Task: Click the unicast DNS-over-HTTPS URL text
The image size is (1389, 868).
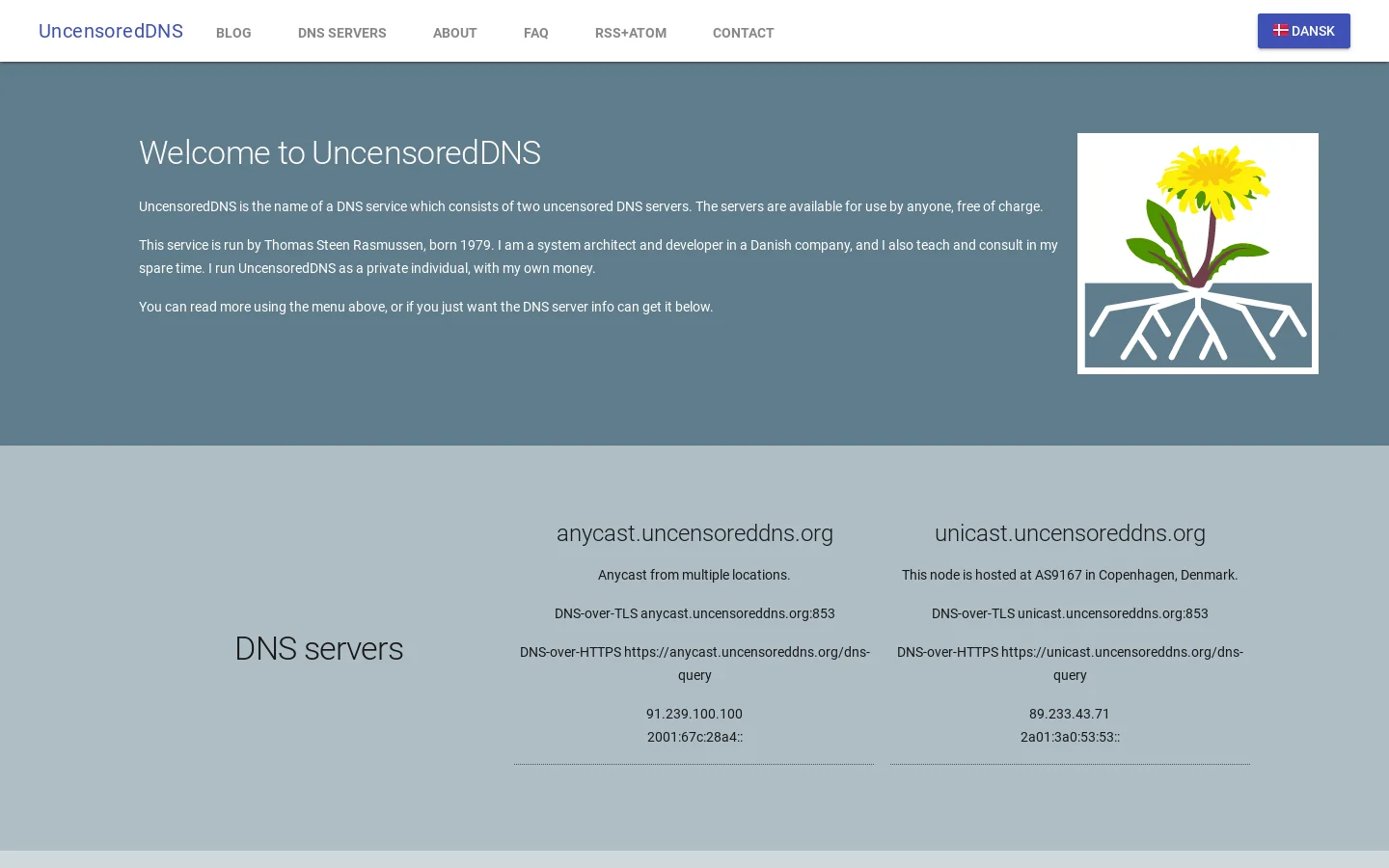Action: click(1070, 664)
